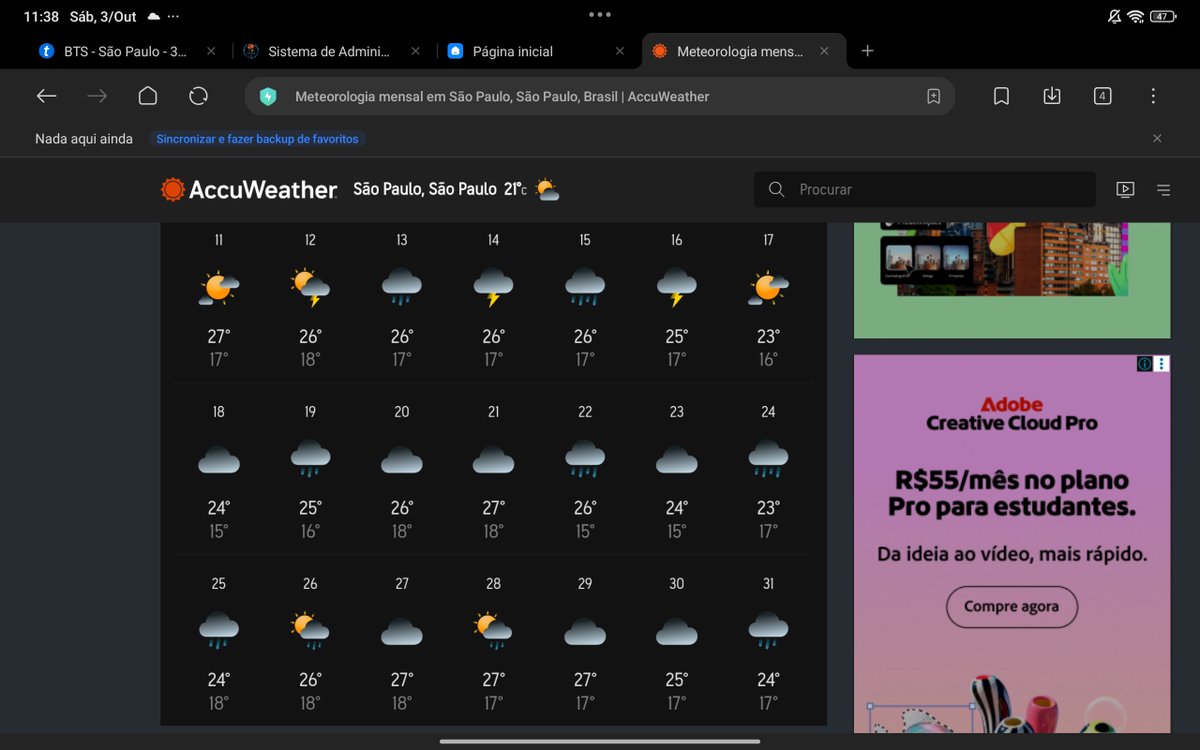Open Adobe ad info icon
This screenshot has width=1200, height=750.
pyautogui.click(x=1144, y=364)
